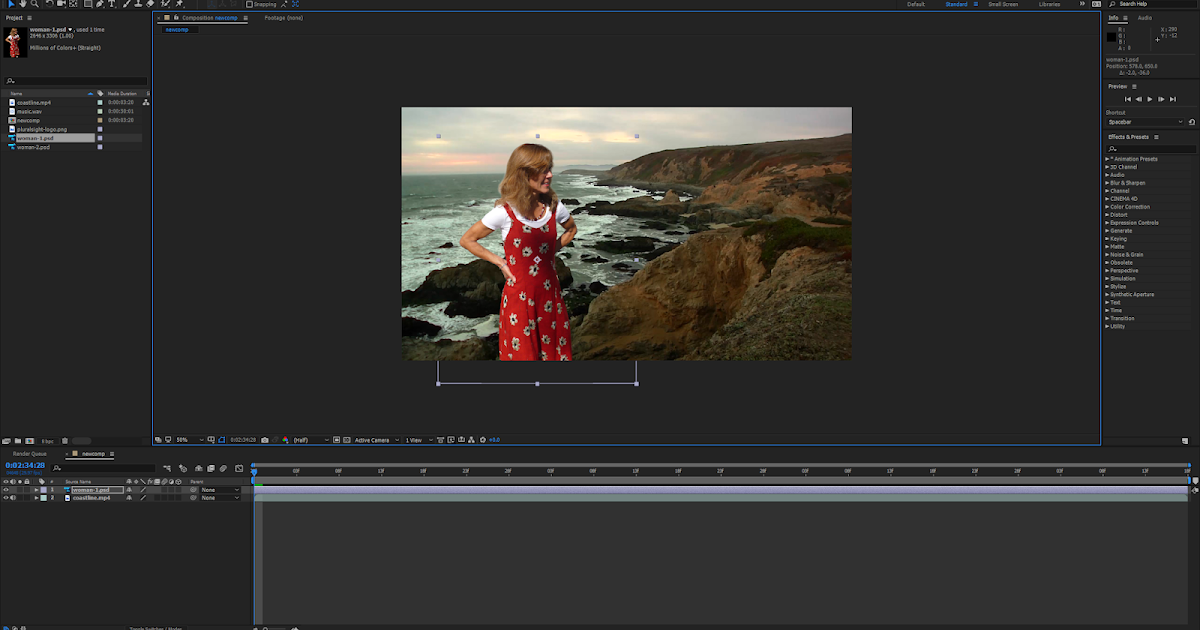This screenshot has height=630, width=1200.
Task: Select the Type tool
Action: click(113, 3)
